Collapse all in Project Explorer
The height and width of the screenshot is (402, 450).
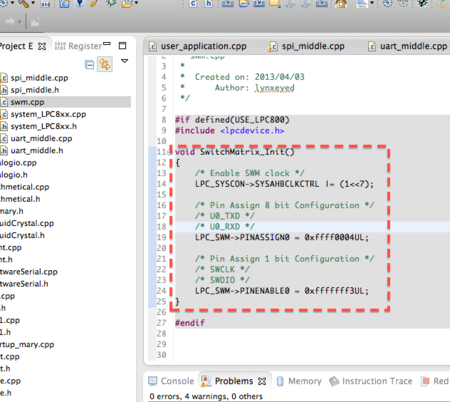[89, 64]
